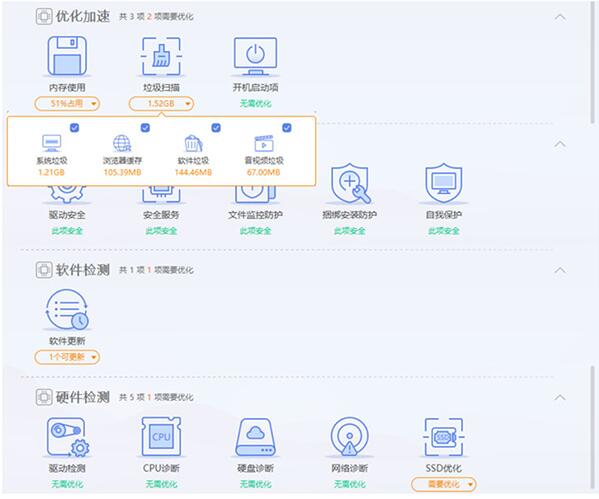Open the 垃圾扫描 broom icon
The height and width of the screenshot is (499, 599).
[x=161, y=56]
